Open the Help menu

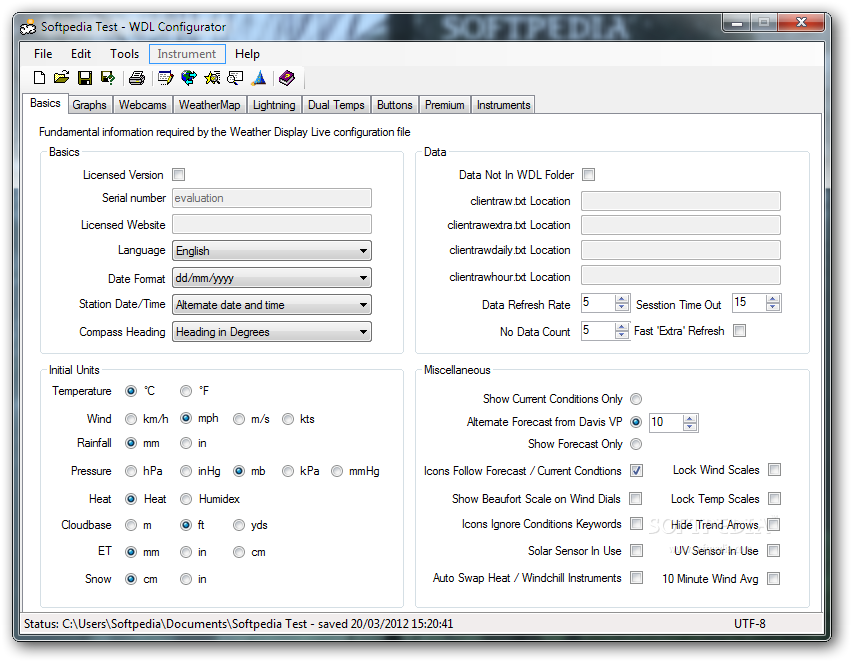[247, 54]
